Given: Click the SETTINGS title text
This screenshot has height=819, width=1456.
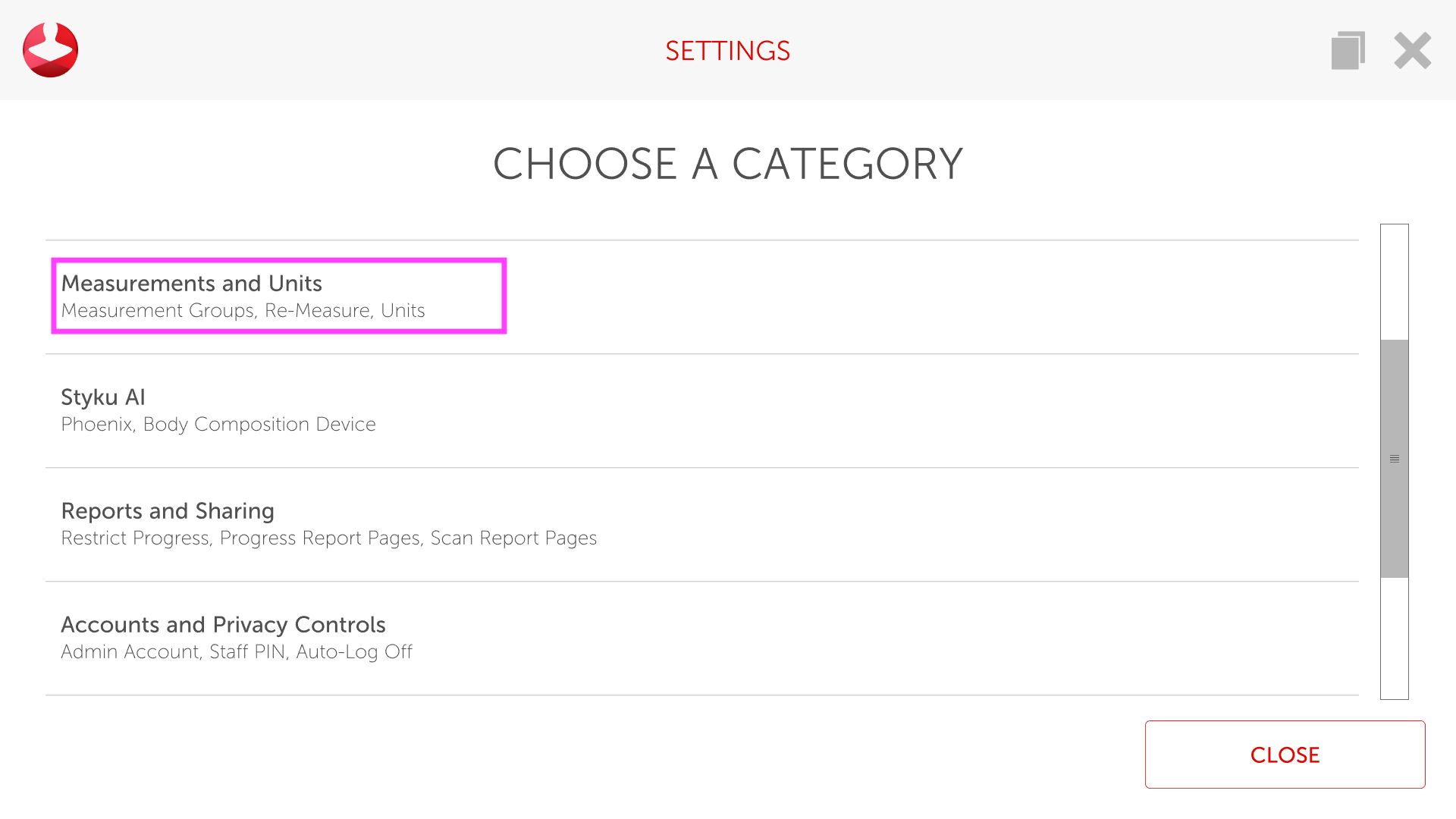Looking at the screenshot, I should pos(727,51).
